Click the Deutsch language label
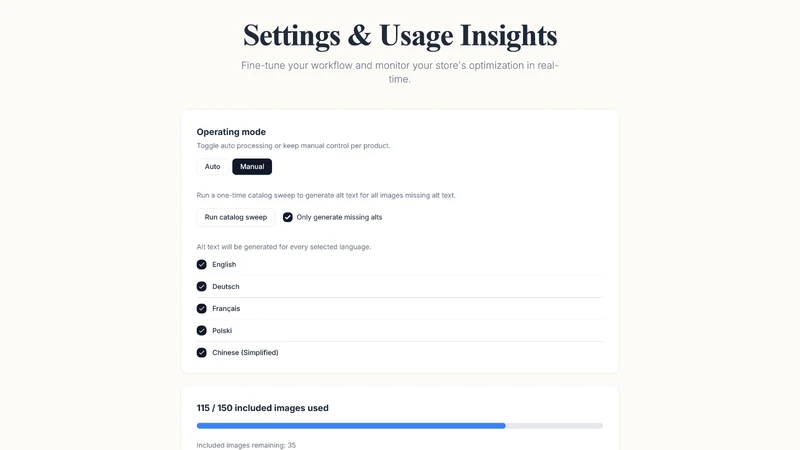Viewport: 800px width, 450px height. [226, 286]
